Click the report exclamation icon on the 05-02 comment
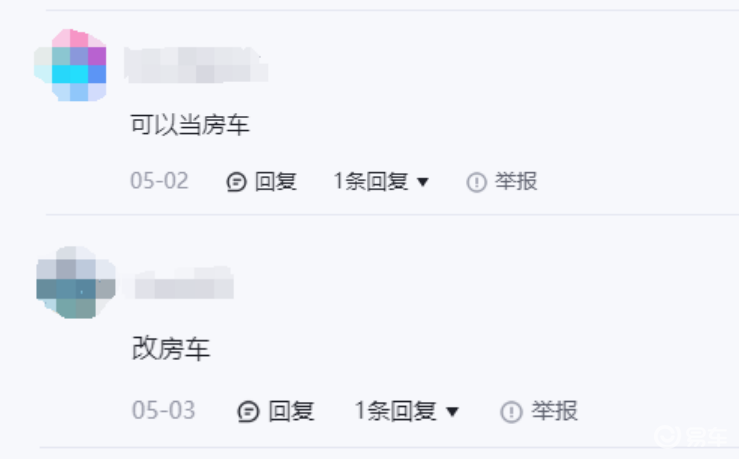This screenshot has width=739, height=459. [x=476, y=182]
